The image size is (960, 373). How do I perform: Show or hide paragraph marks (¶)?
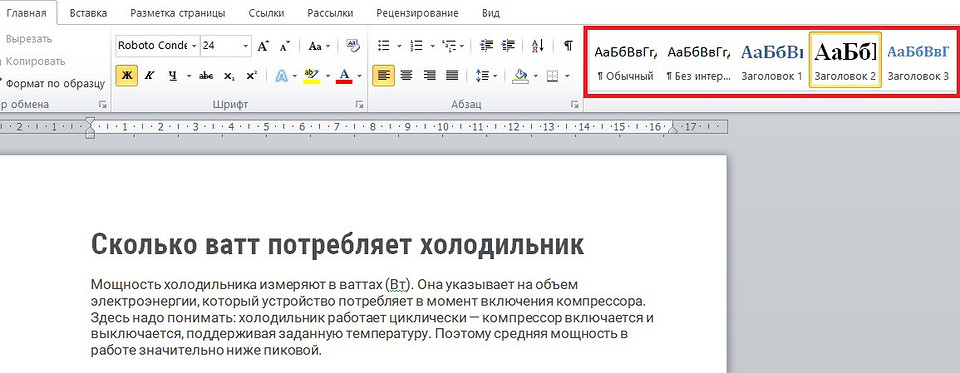[x=569, y=45]
